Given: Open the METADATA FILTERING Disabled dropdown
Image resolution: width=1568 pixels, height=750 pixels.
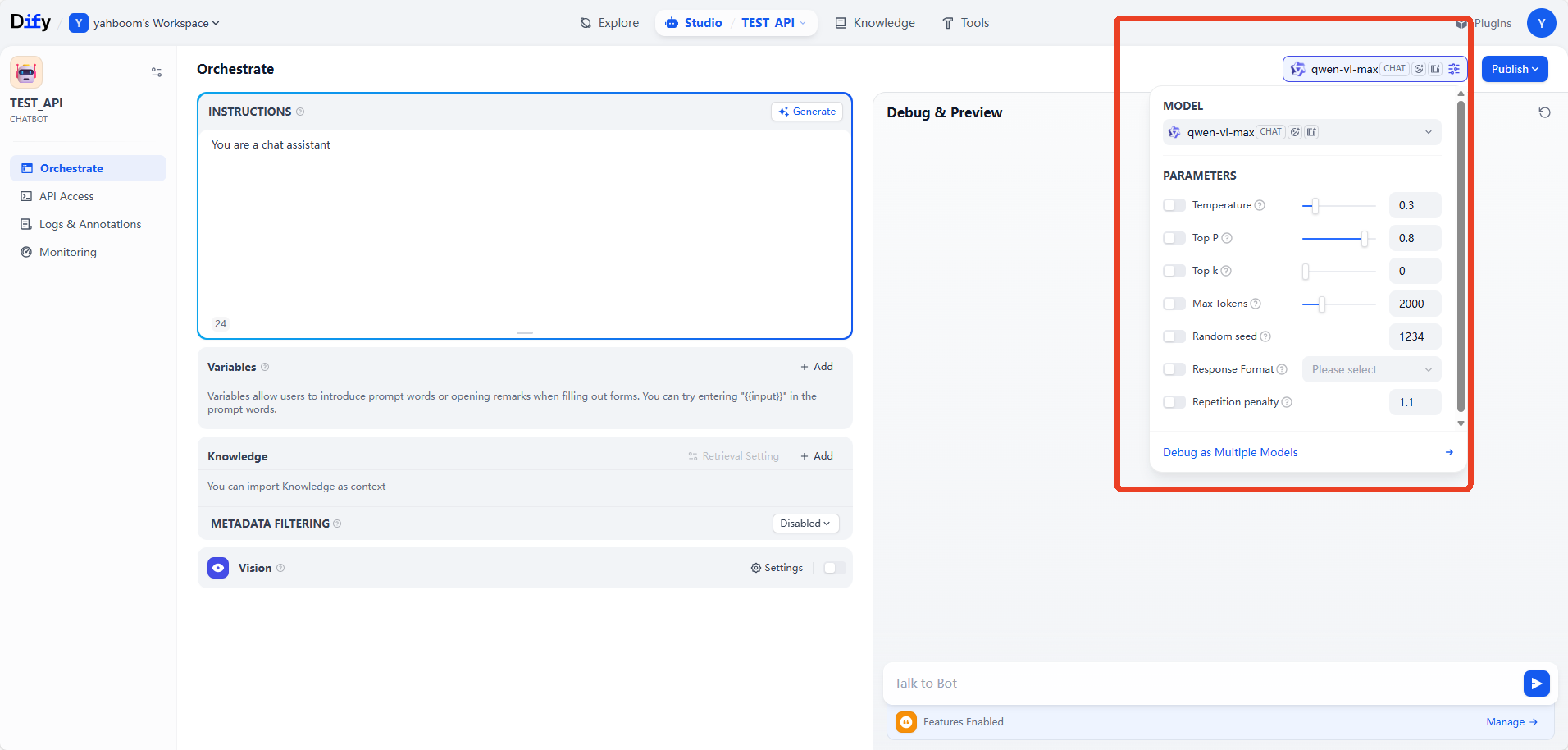Looking at the screenshot, I should pyautogui.click(x=805, y=524).
